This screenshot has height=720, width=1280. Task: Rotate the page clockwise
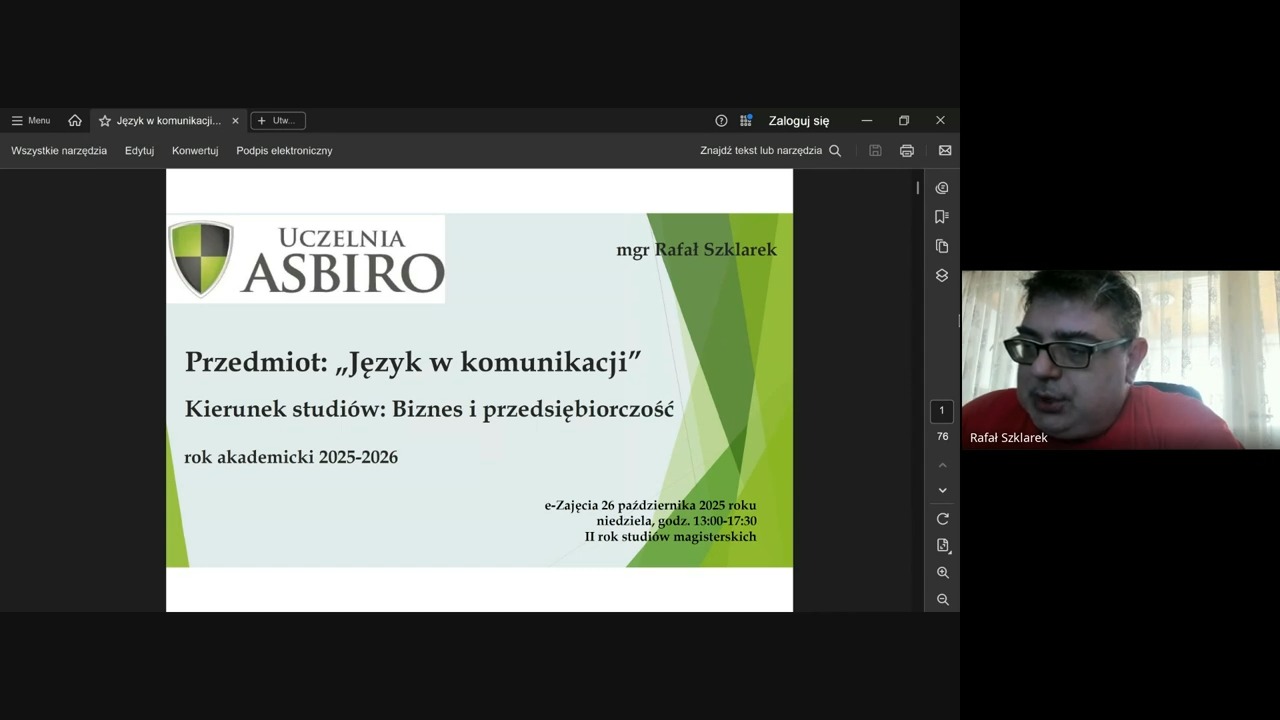pos(942,519)
